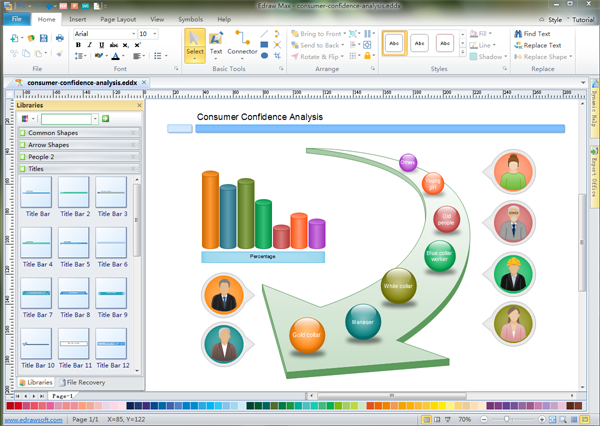Pick the red color swatch in palette
The width and height of the screenshot is (600, 426).
[18, 406]
